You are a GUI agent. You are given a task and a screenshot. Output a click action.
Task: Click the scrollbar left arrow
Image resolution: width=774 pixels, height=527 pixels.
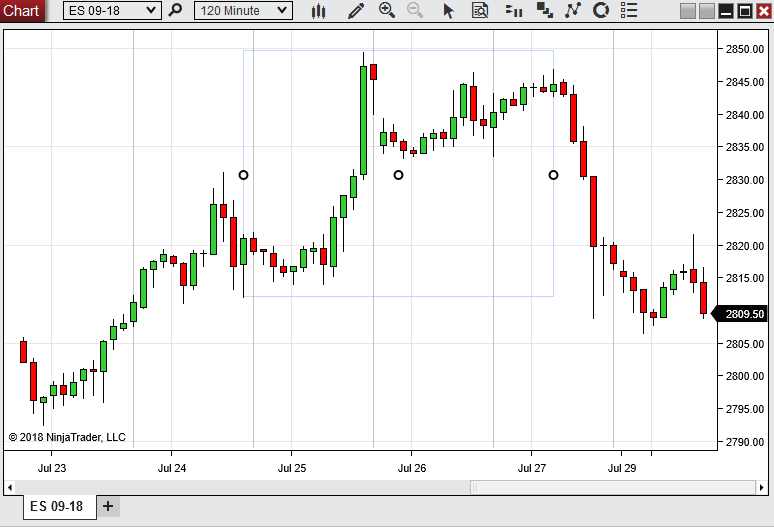10,487
